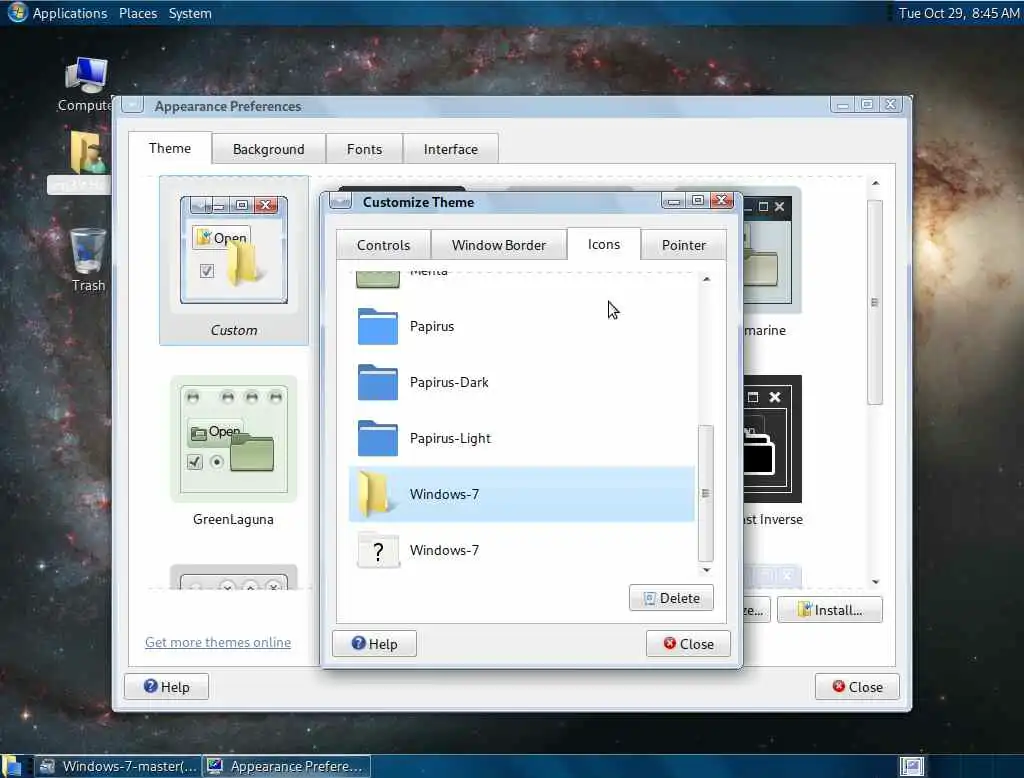Open the Background tab in Appearance Preferences
This screenshot has width=1024, height=778.
click(268, 149)
